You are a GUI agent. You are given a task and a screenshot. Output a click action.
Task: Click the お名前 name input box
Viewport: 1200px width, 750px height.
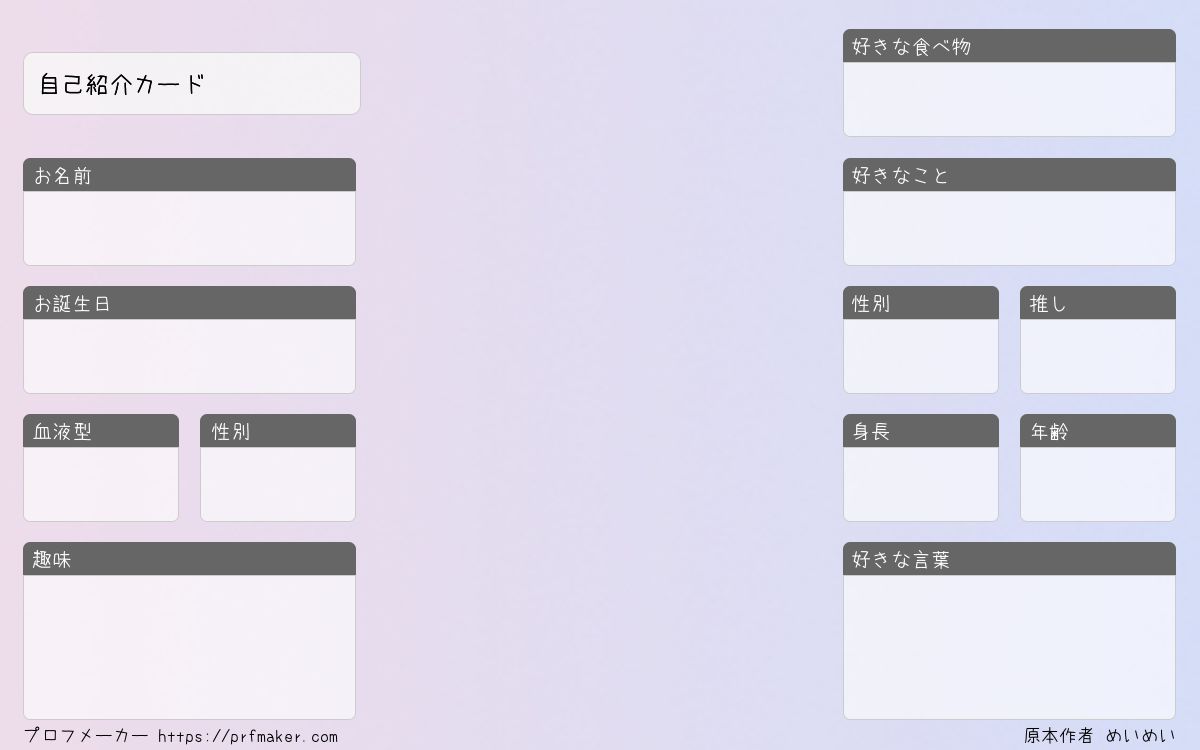coord(189,228)
